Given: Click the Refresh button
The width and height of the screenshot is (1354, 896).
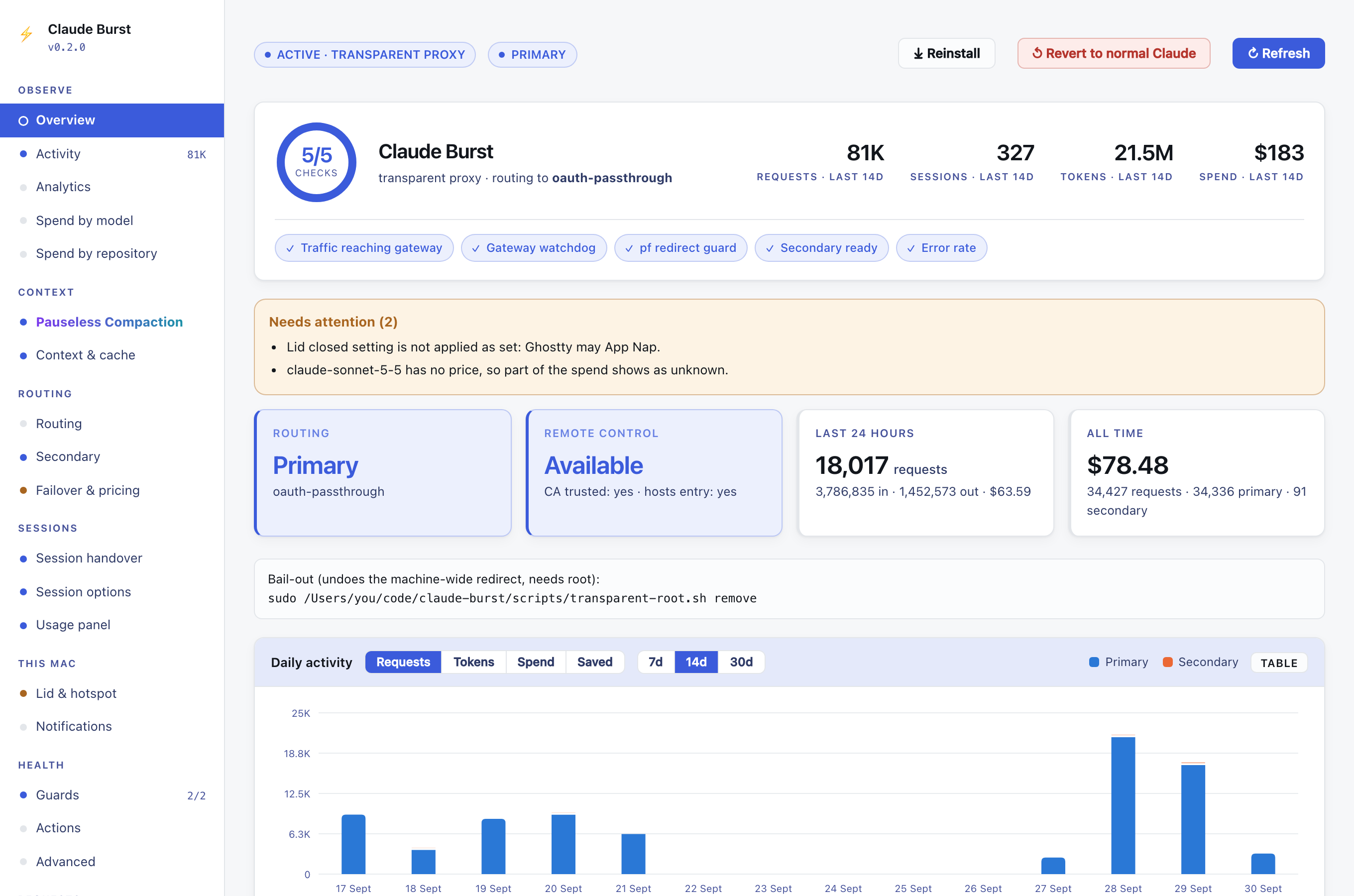Looking at the screenshot, I should (1278, 53).
